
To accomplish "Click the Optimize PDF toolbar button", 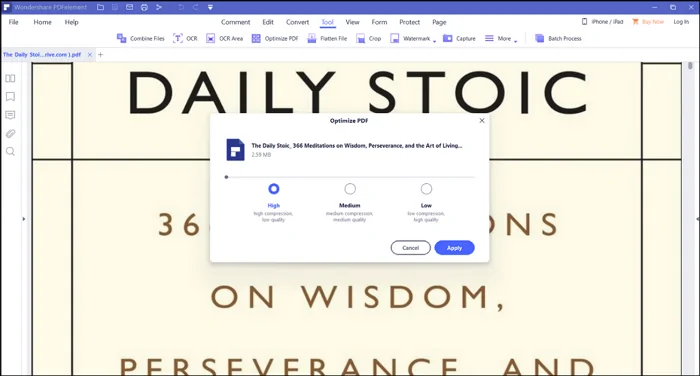I will 275,38.
